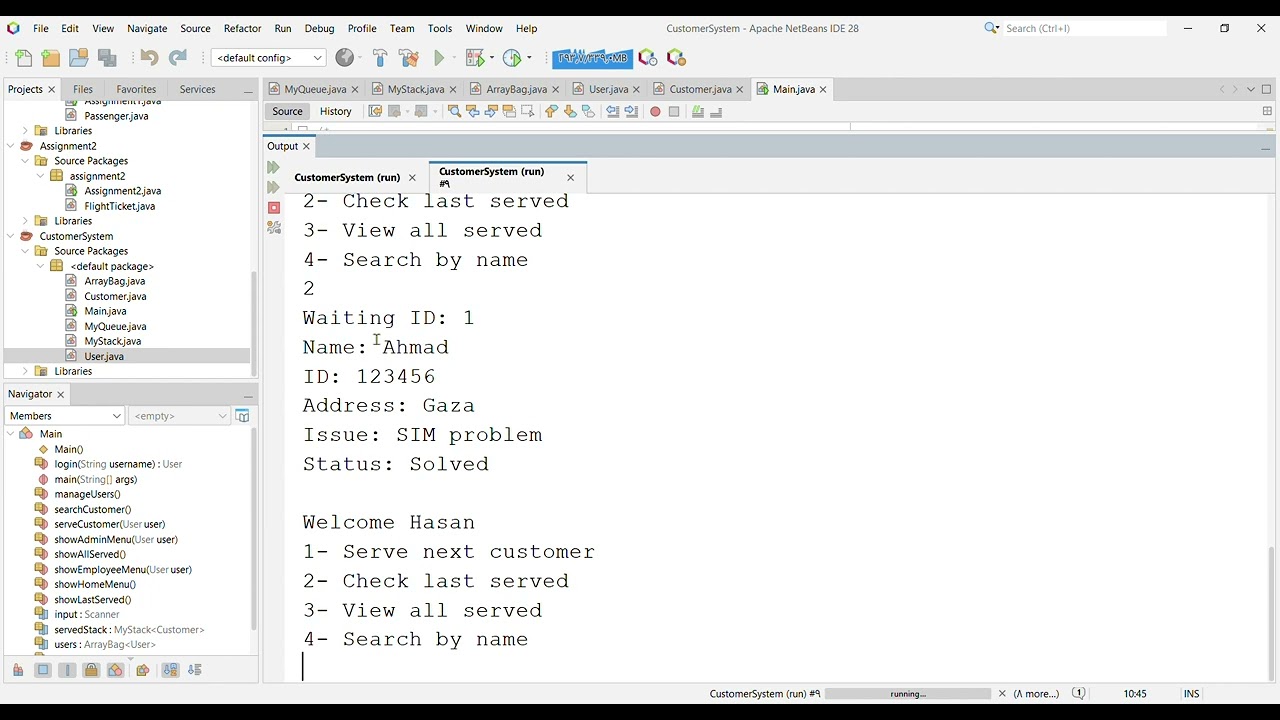Open the Navigate menu
This screenshot has height=720, width=1280.
[x=147, y=28]
